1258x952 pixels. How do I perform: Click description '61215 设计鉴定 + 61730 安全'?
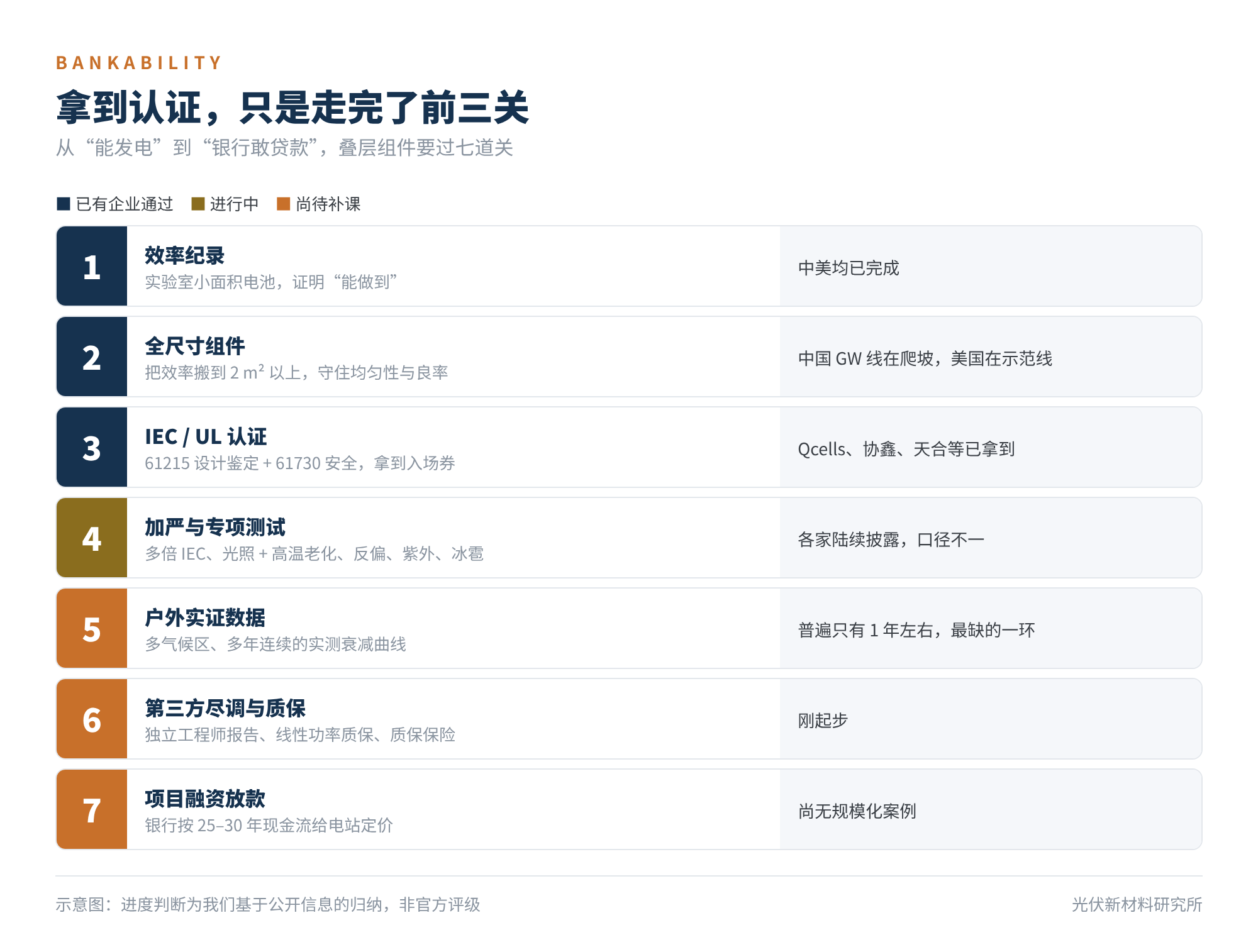(x=300, y=463)
